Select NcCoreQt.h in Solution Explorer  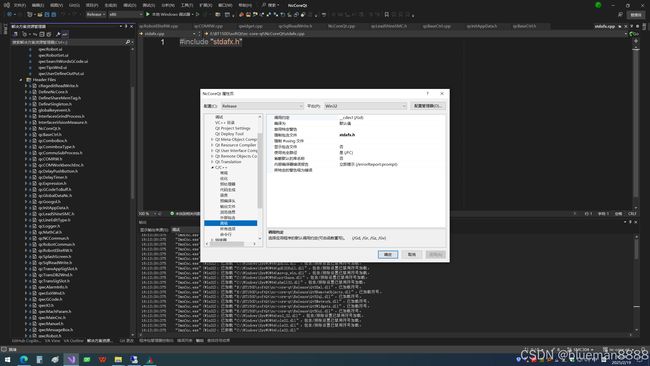pyautogui.click(x=50, y=128)
